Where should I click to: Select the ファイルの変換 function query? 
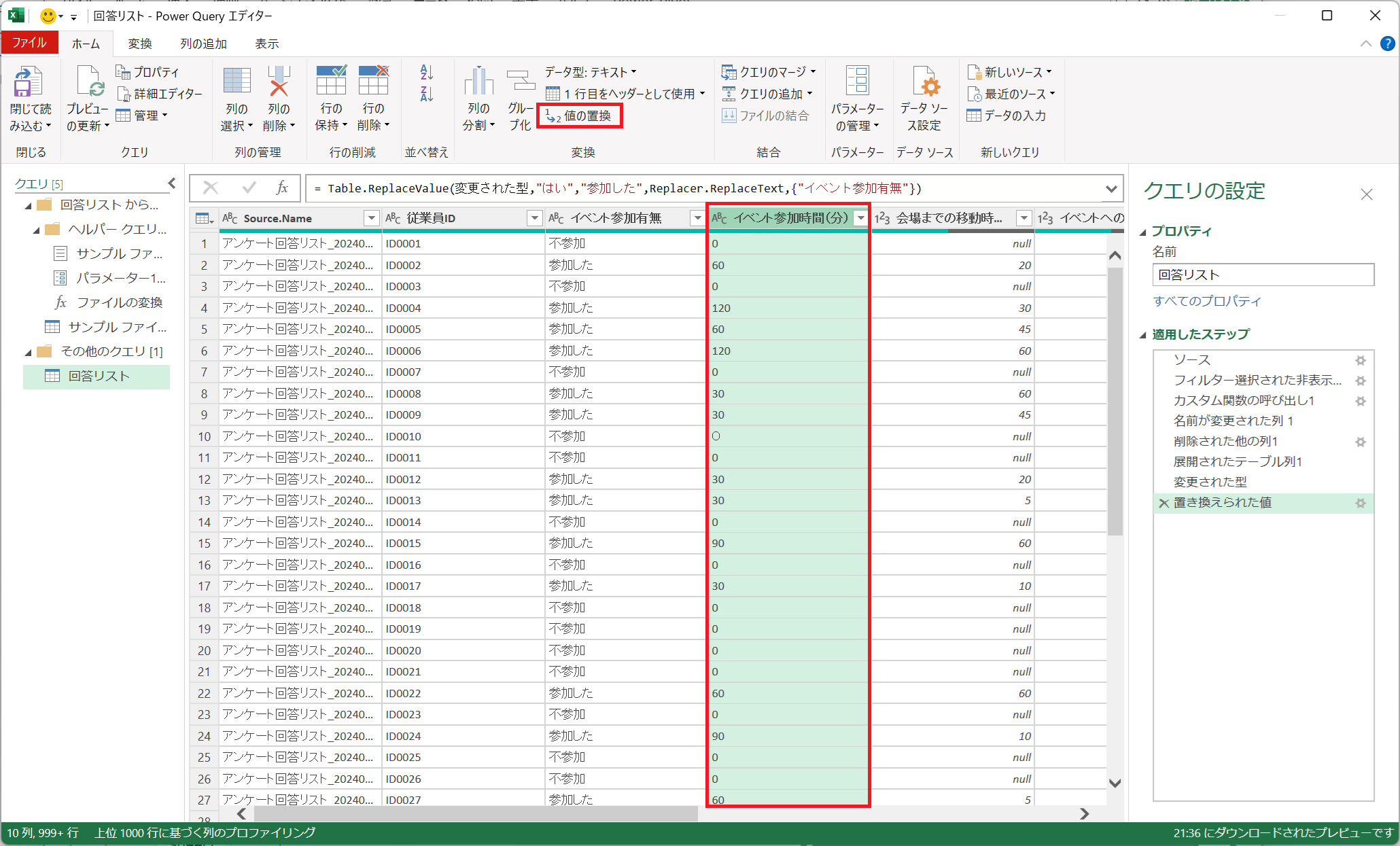(110, 302)
